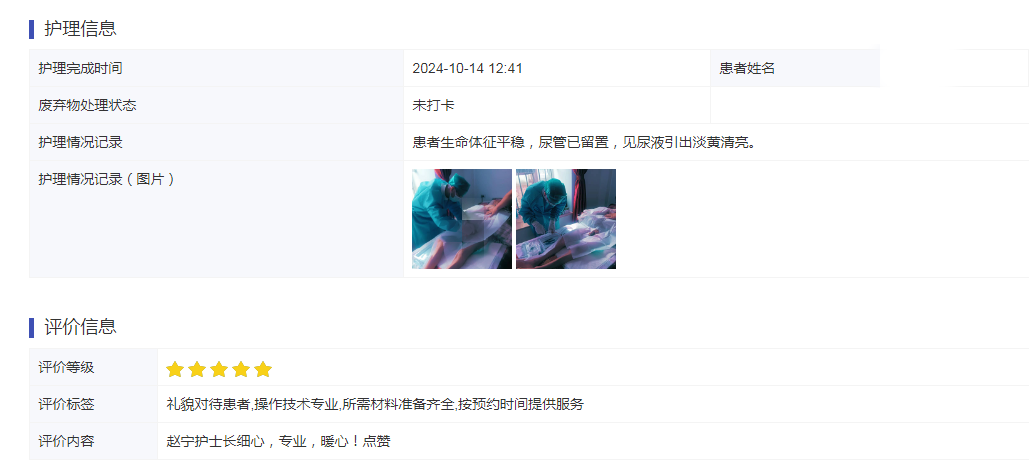
Task: Click the first yellow rating star
Action: 175,369
